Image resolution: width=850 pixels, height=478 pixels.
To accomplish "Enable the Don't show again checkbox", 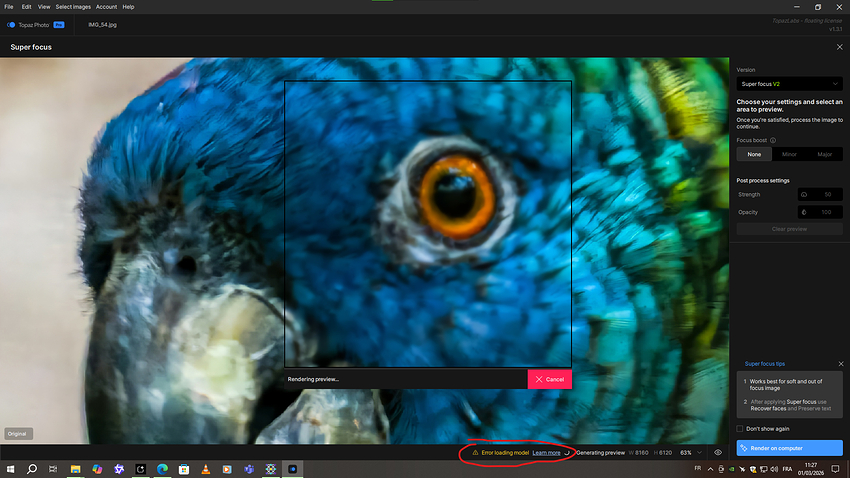I will click(740, 428).
